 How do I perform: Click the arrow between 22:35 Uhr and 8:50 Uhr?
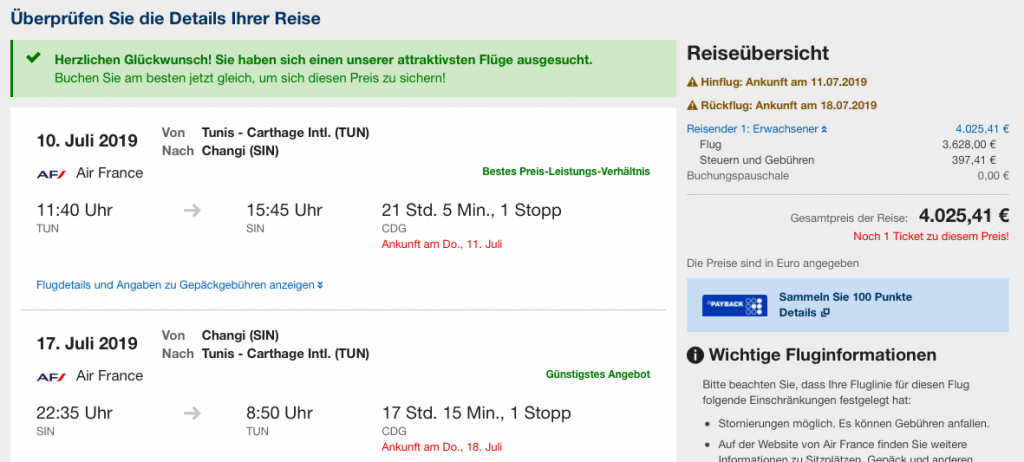tap(193, 412)
